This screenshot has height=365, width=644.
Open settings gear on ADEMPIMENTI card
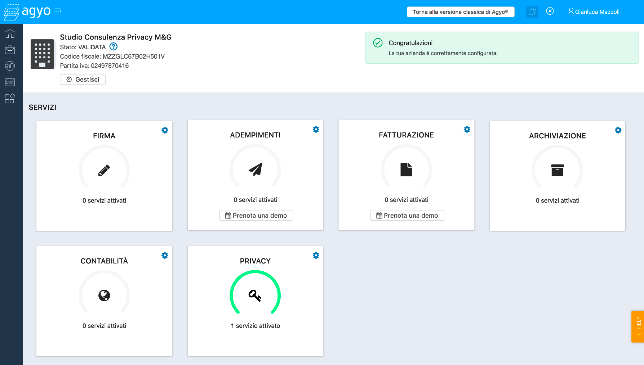(x=316, y=129)
